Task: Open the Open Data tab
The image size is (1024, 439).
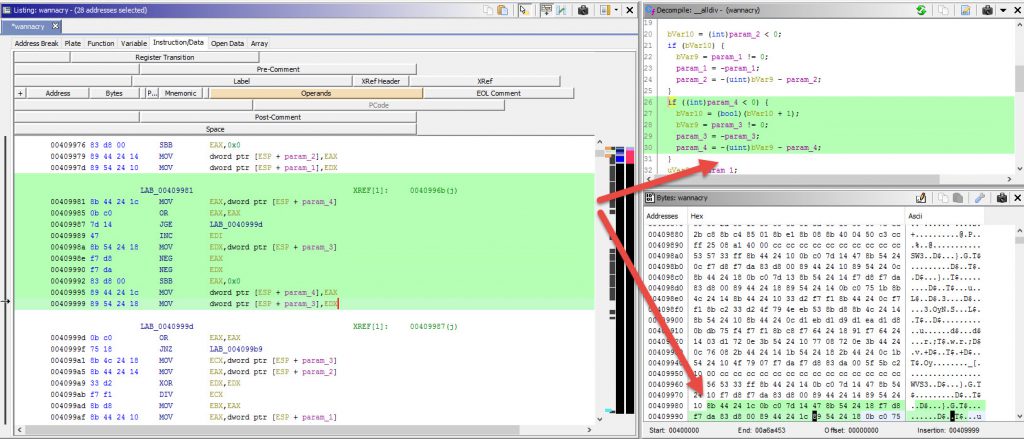Action: (227, 44)
